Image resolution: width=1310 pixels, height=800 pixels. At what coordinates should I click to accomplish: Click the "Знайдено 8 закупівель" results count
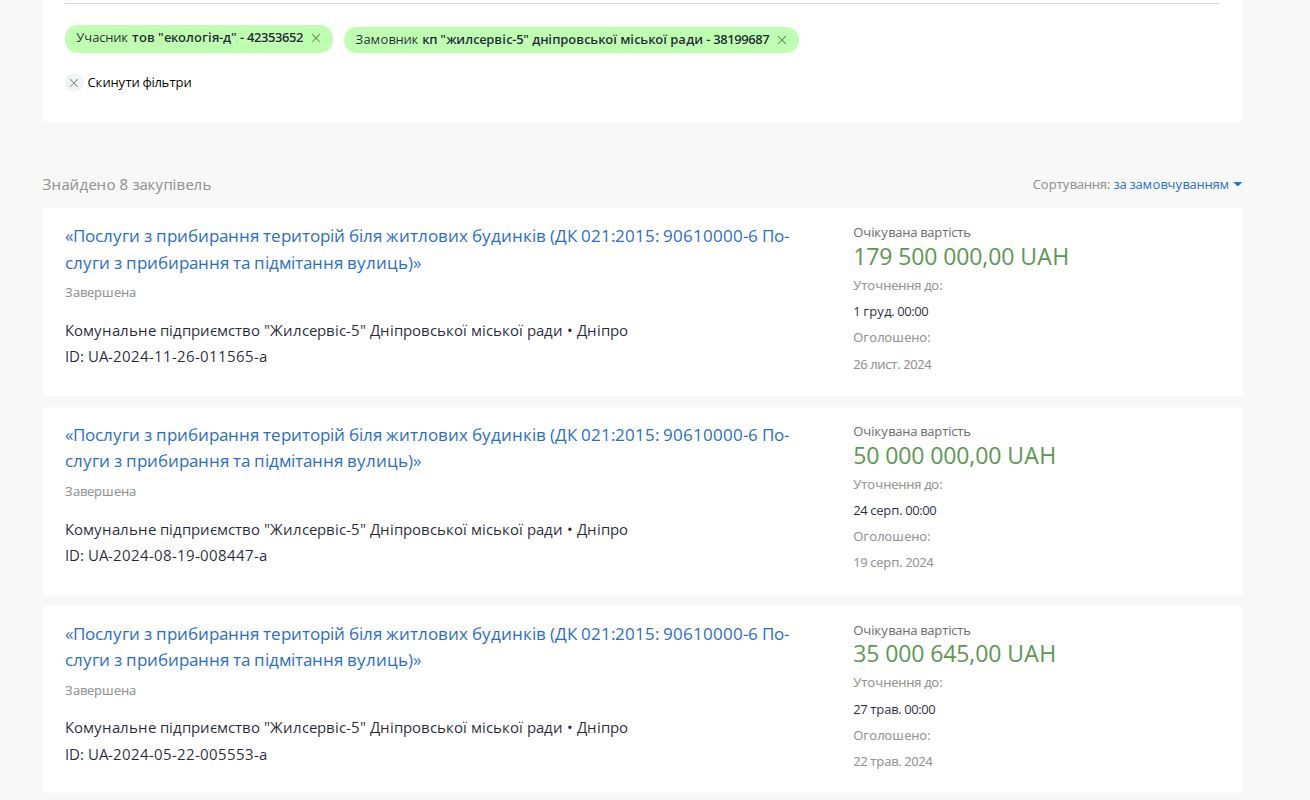tap(127, 185)
